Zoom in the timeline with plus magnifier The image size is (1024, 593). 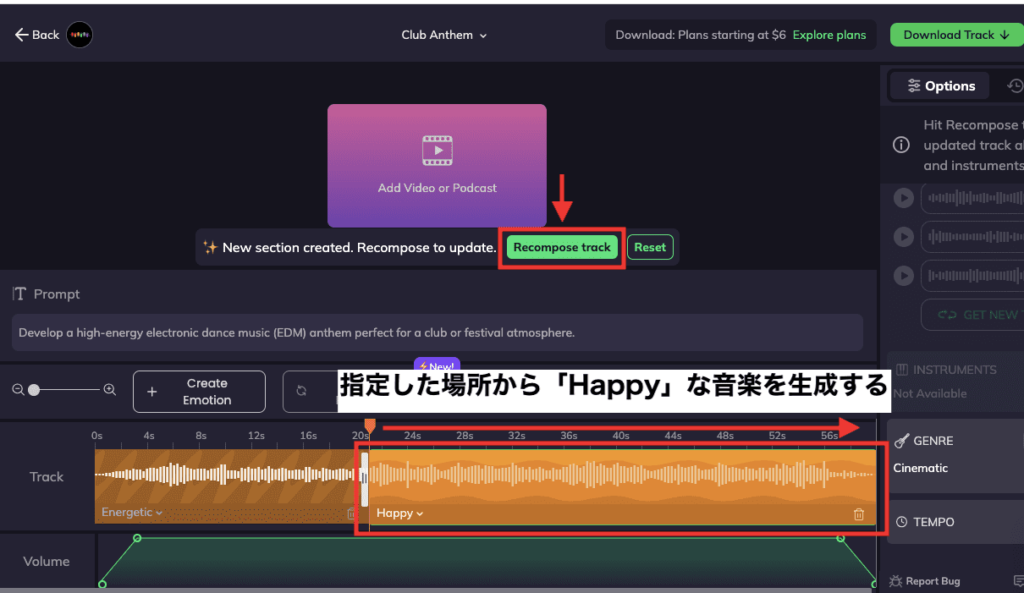pos(110,390)
